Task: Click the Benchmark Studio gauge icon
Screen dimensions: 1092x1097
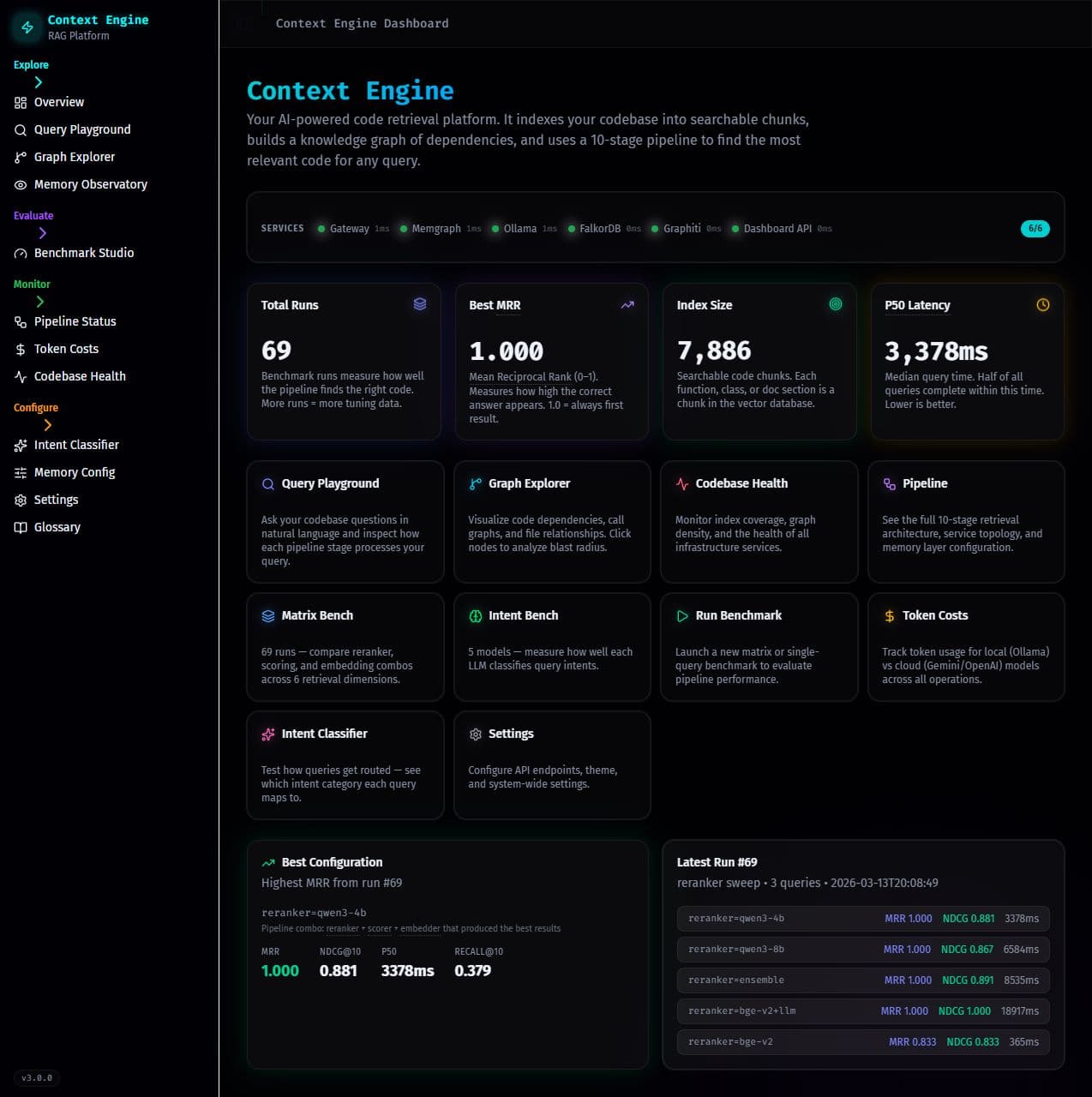Action: pyautogui.click(x=21, y=254)
